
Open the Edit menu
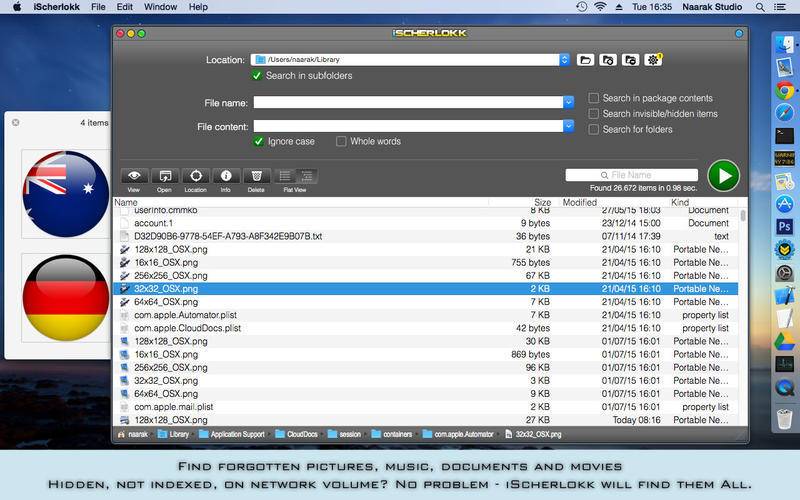124,7
